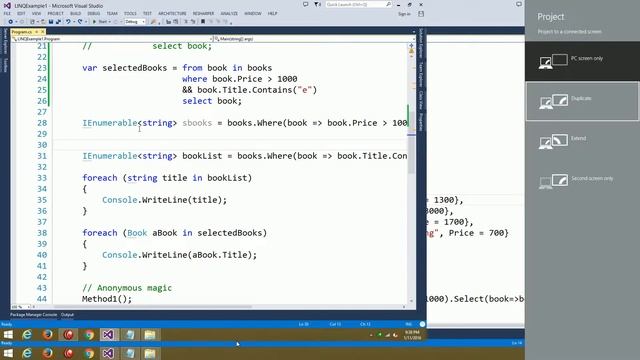Click the PC screen only monitor icon
Viewport: 640px width, 360px height.
point(553,62)
